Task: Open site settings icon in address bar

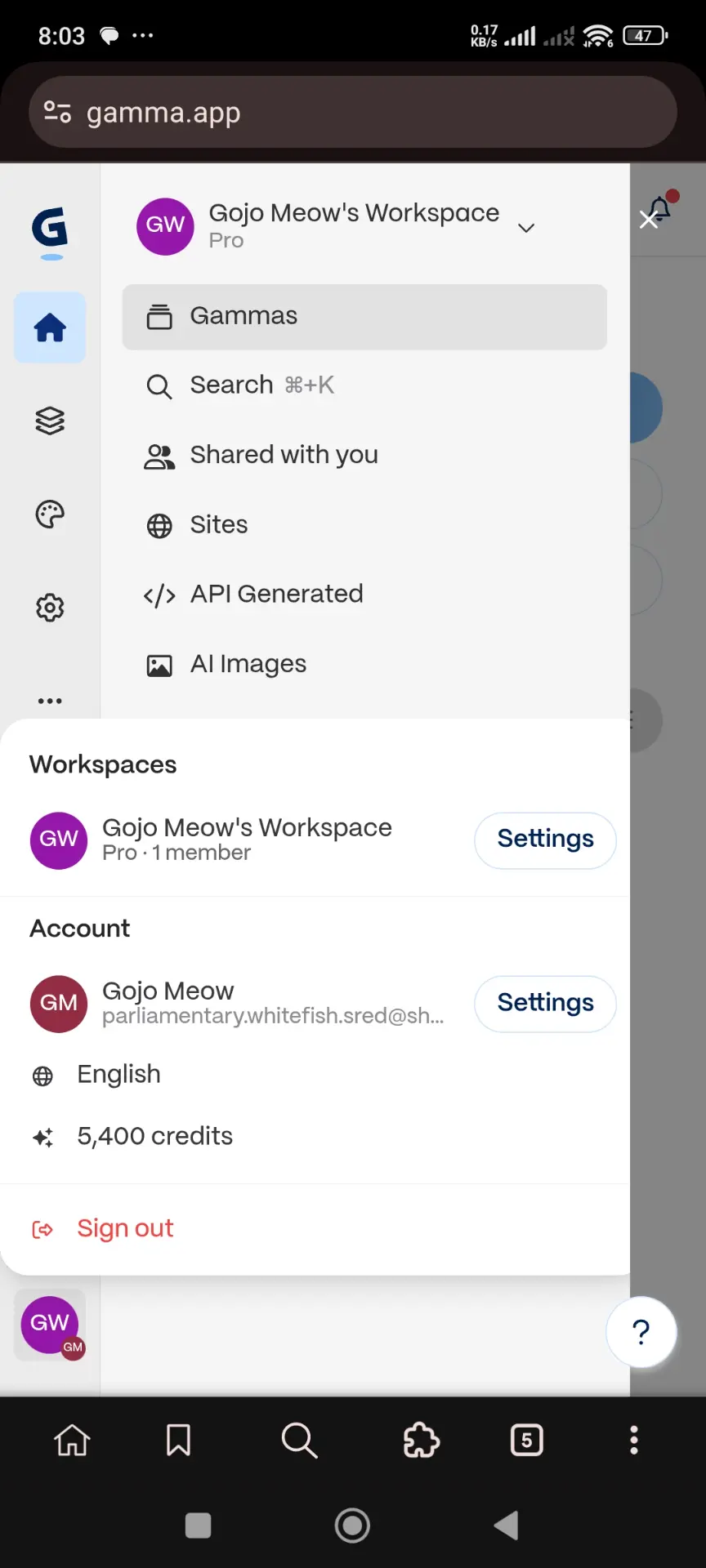Action: click(57, 112)
